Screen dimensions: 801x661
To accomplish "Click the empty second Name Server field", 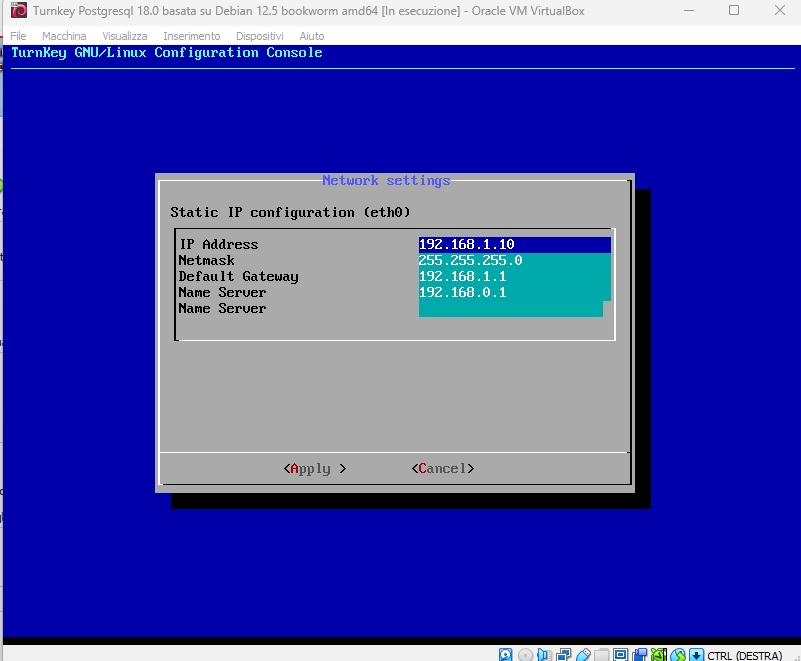I will (x=510, y=309).
